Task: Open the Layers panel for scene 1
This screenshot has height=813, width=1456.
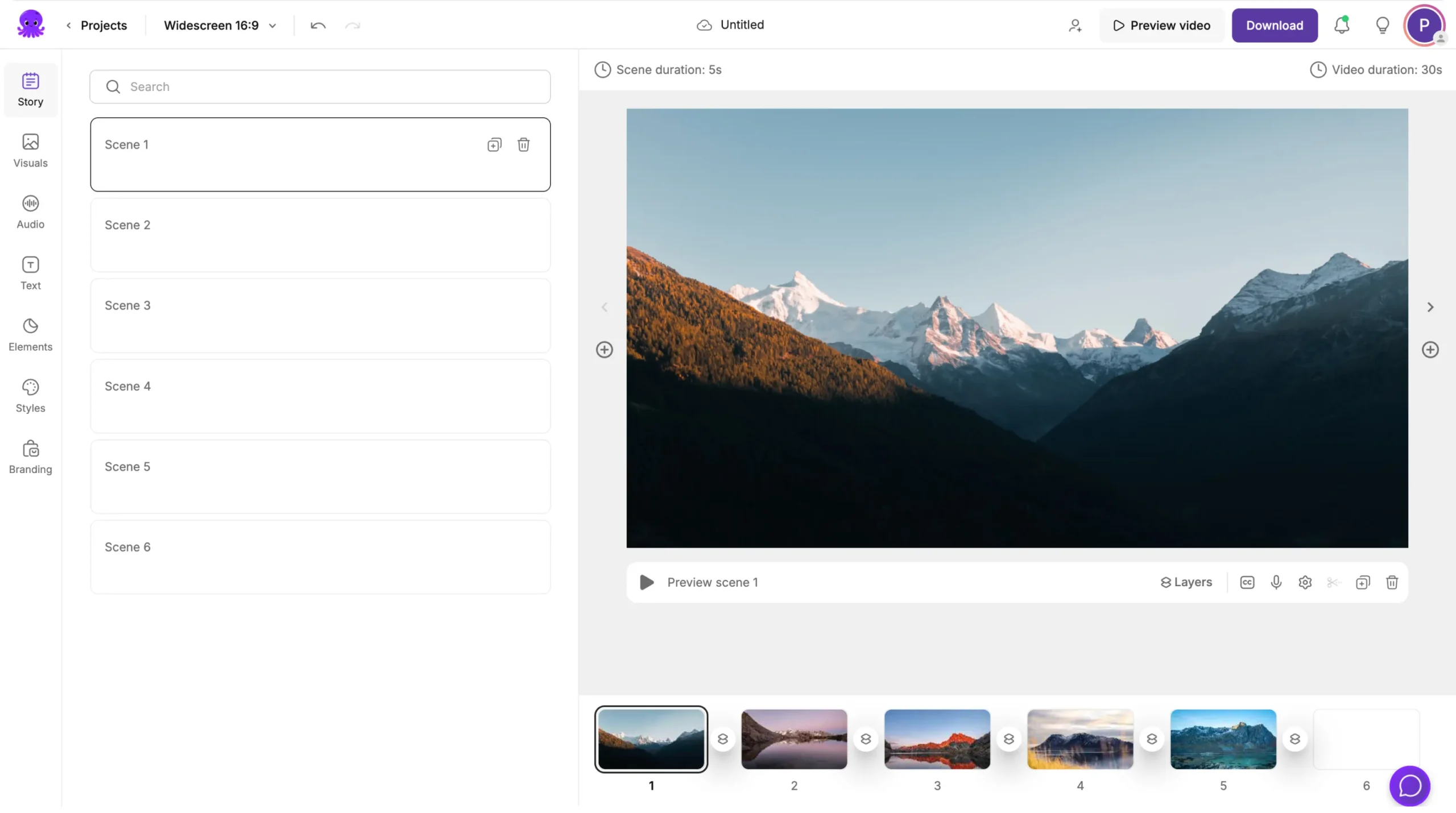Action: [1186, 582]
